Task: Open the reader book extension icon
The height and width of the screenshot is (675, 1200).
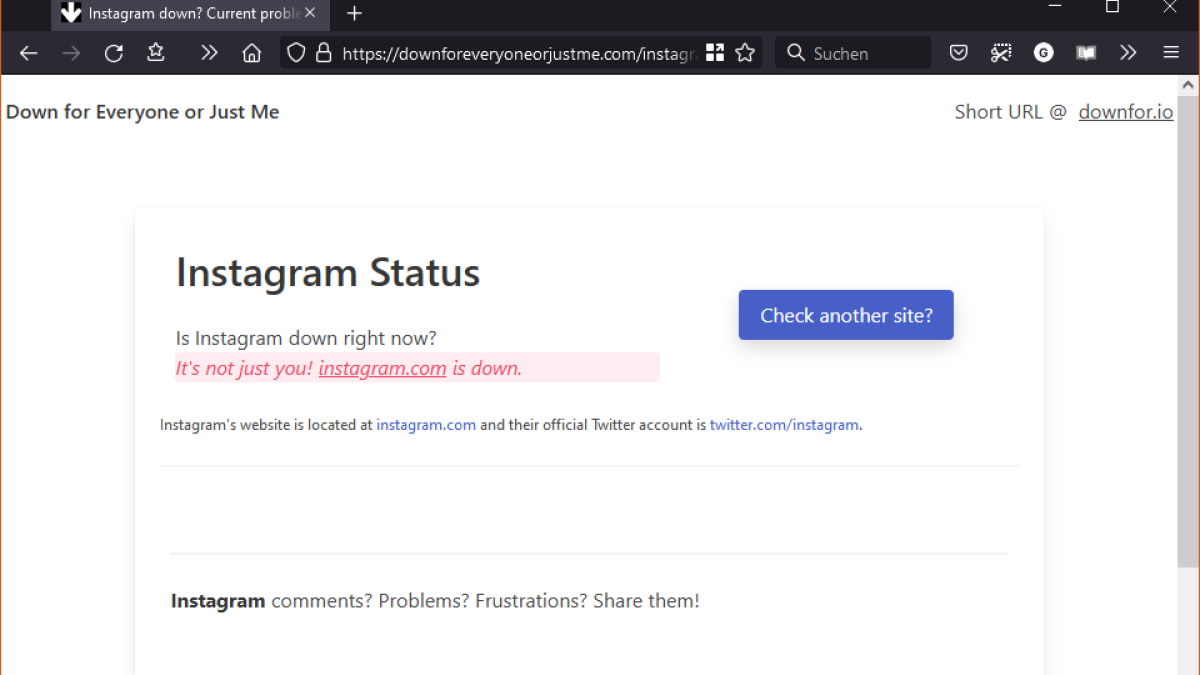Action: (1086, 53)
